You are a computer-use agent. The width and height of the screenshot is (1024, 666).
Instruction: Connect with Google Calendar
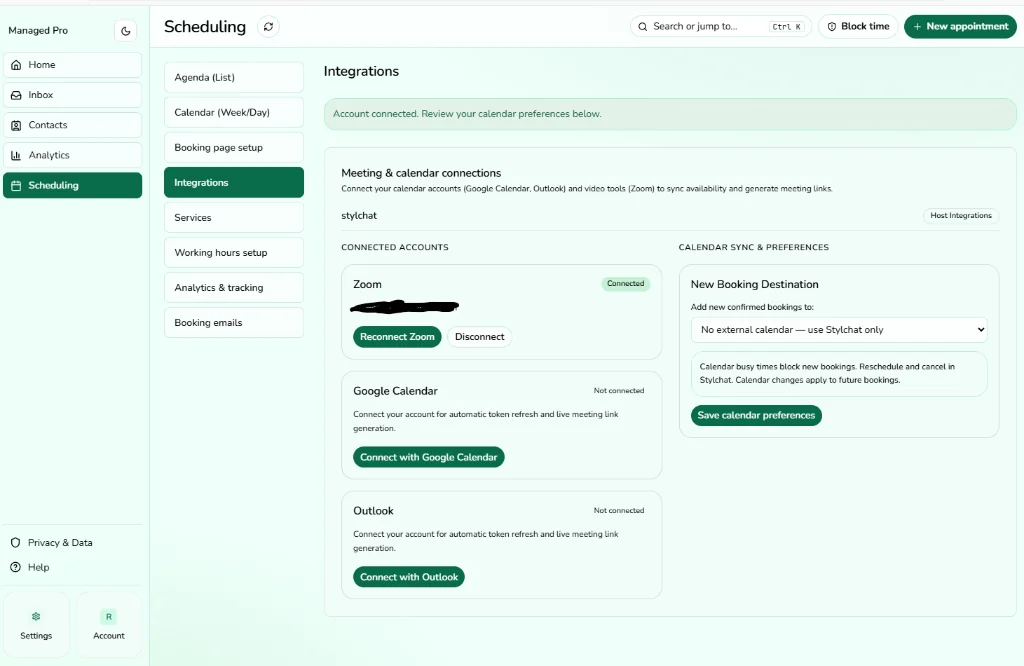pyautogui.click(x=428, y=457)
